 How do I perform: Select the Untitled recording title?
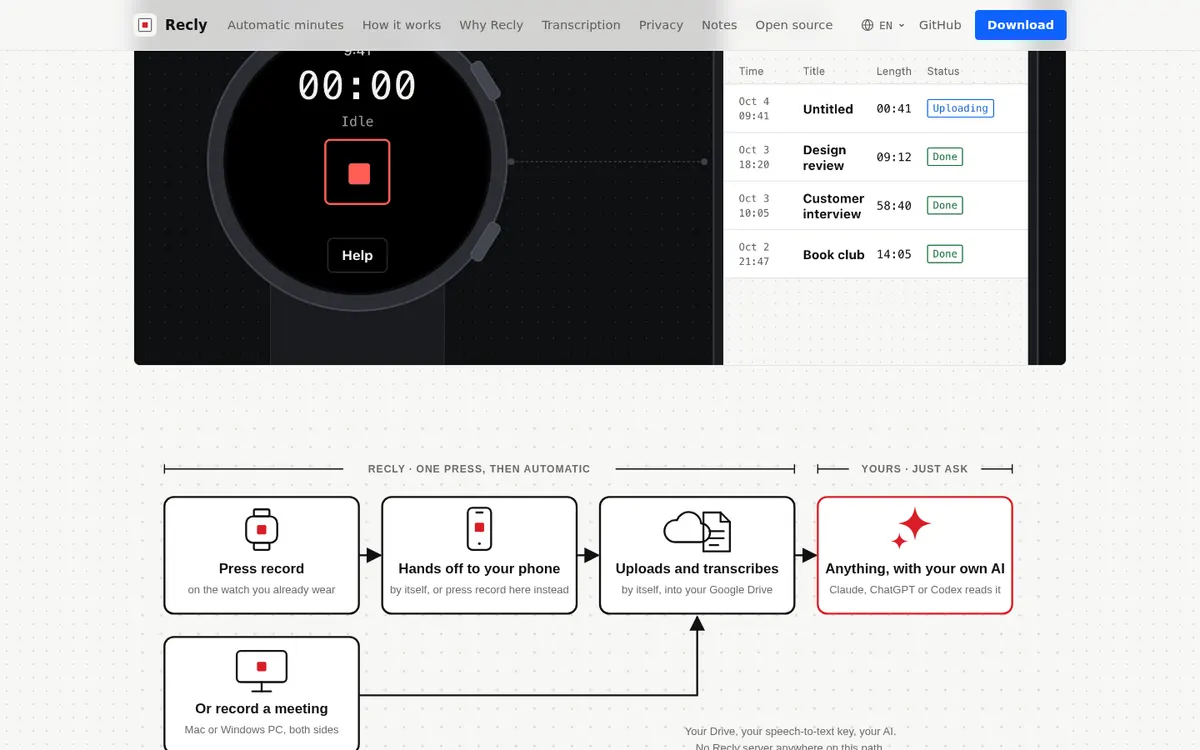[828, 109]
